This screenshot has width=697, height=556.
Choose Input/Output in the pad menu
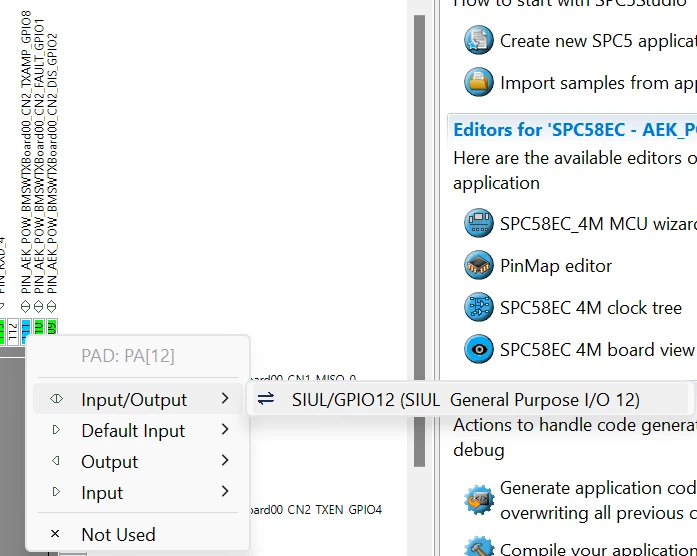pos(138,399)
